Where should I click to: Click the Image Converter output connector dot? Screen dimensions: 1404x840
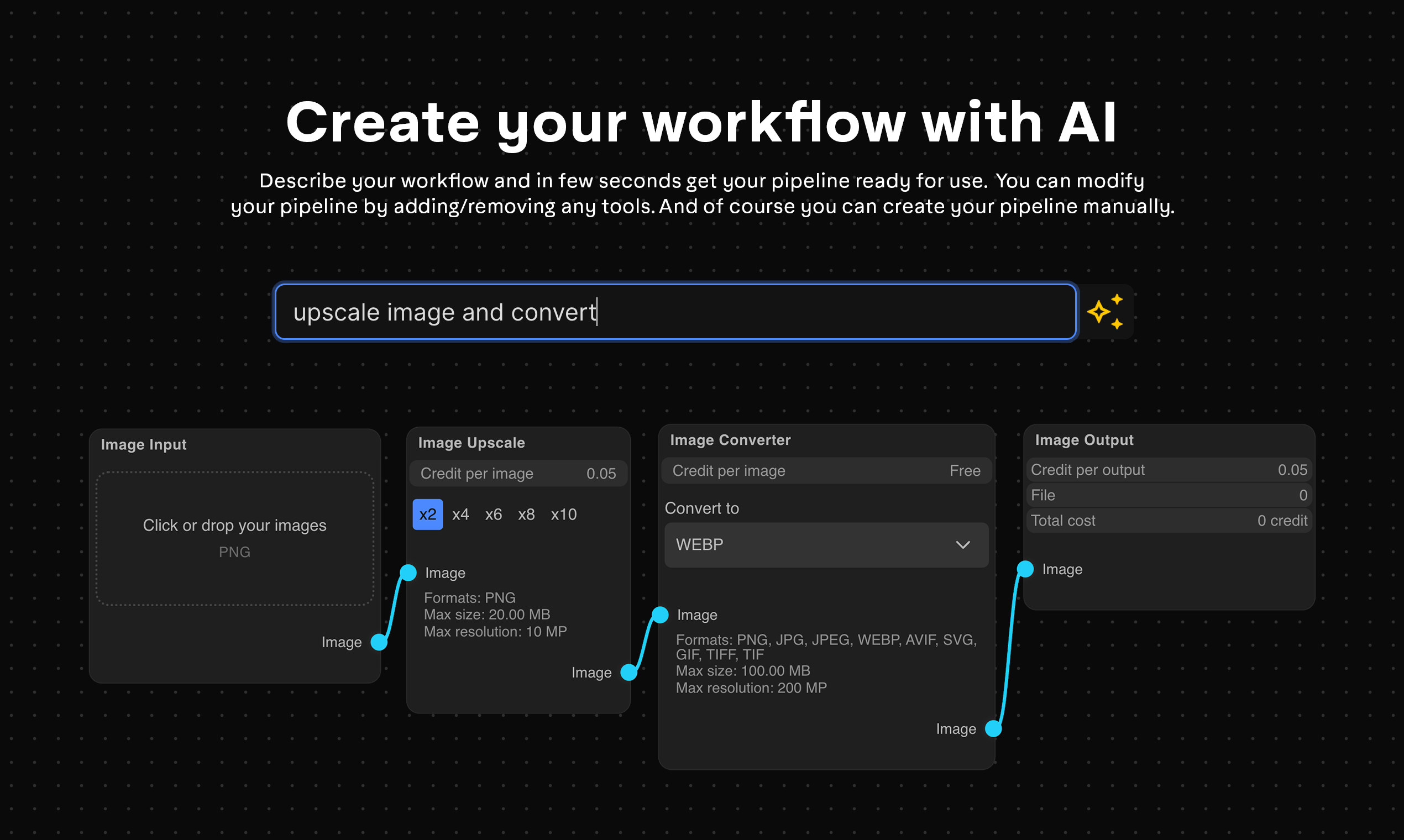(993, 728)
